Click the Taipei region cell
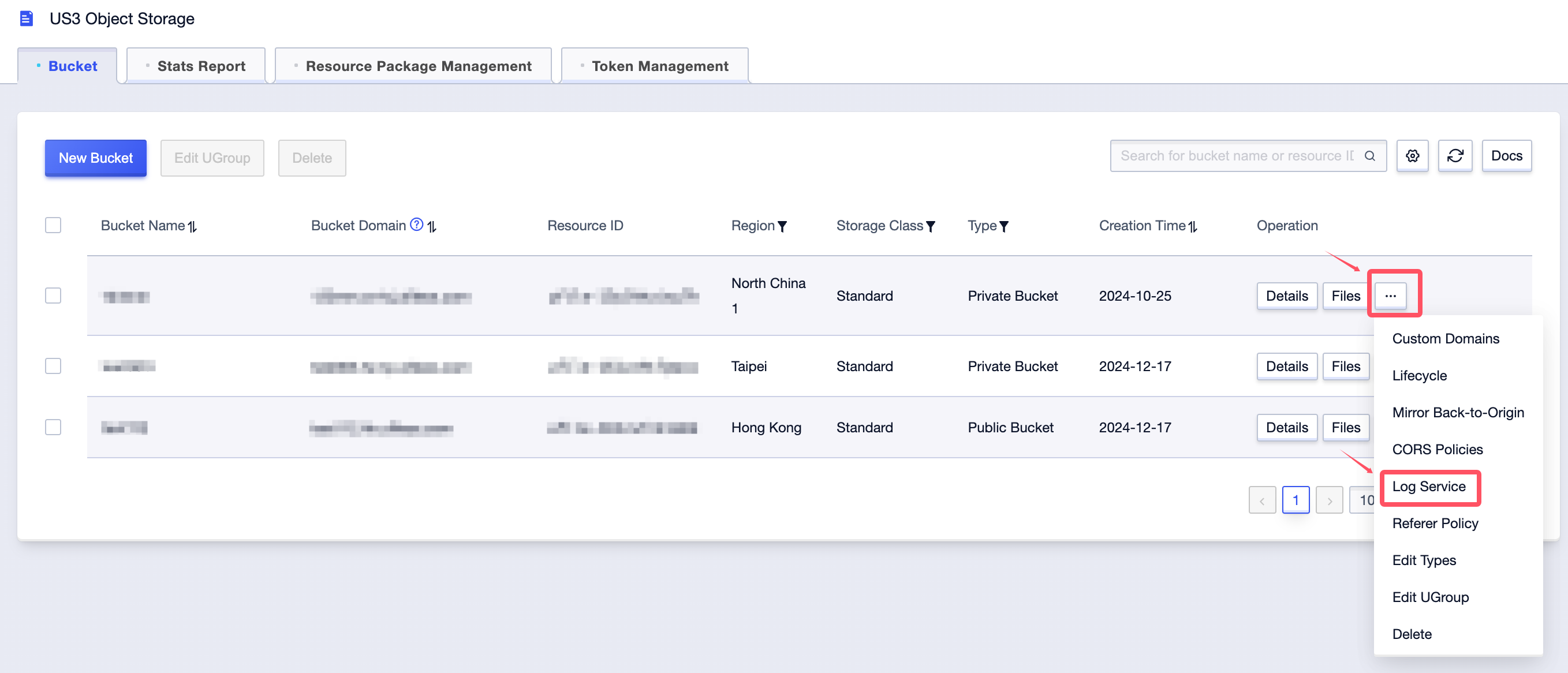Viewport: 1568px width, 673px height. [749, 367]
